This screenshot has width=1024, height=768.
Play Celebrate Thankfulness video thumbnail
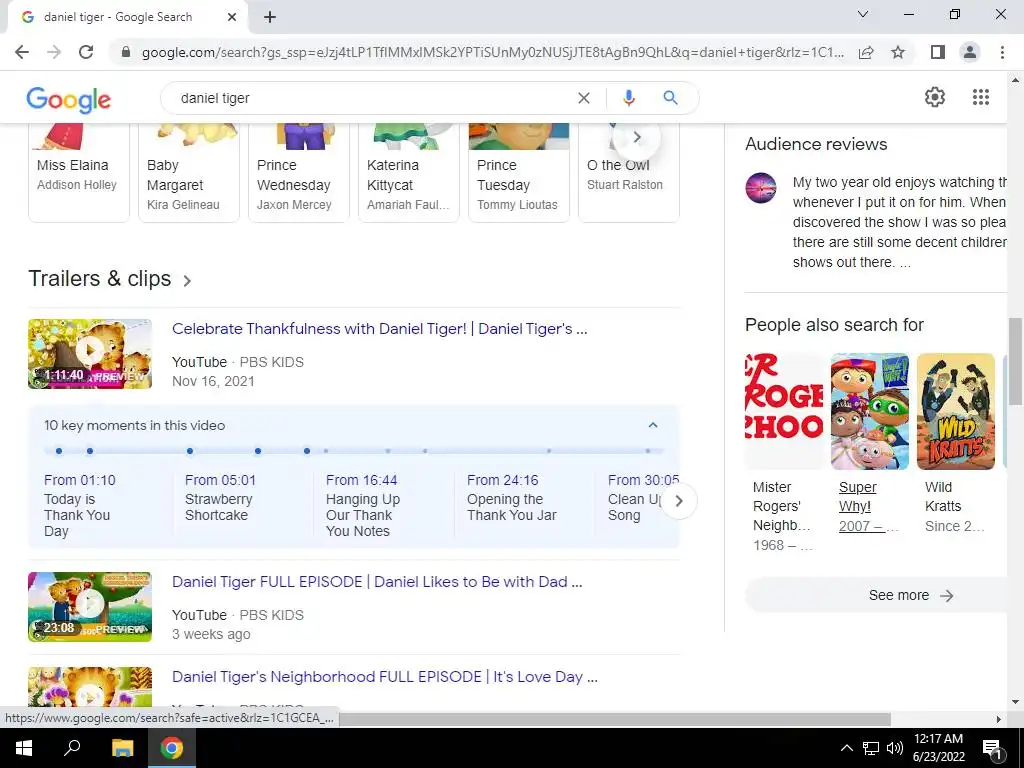[x=90, y=353]
